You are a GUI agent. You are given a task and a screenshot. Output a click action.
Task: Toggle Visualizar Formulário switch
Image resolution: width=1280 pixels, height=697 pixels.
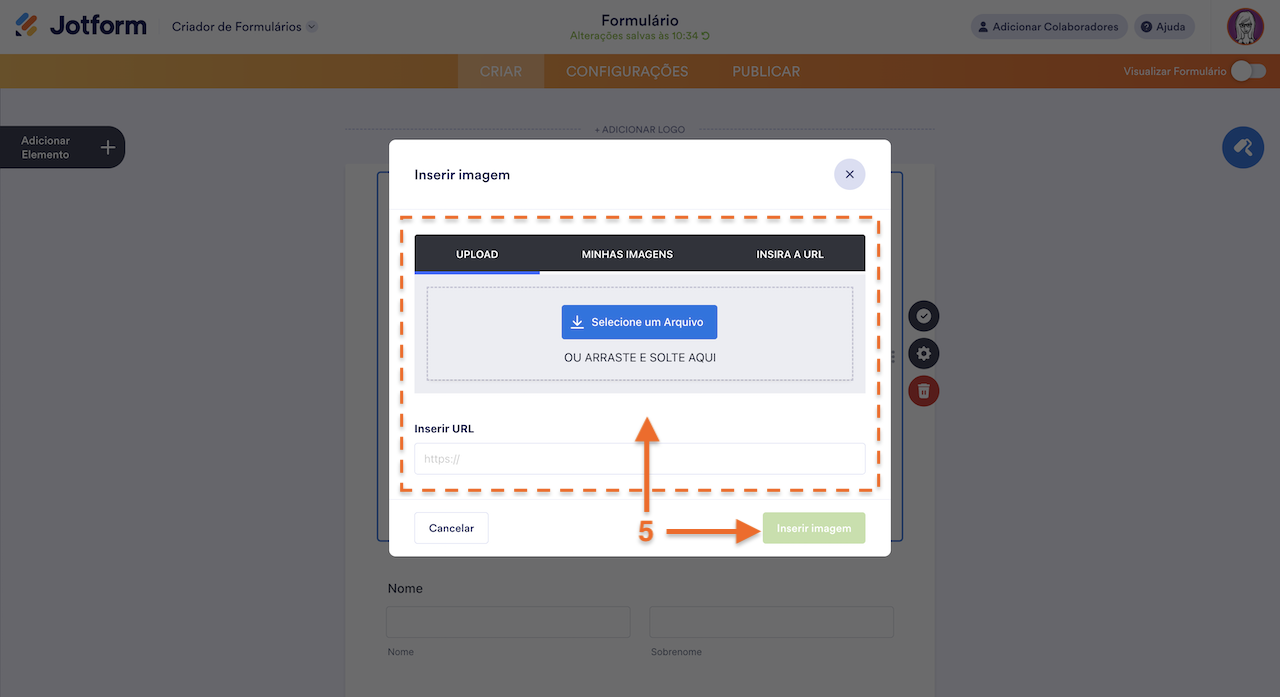click(1248, 71)
